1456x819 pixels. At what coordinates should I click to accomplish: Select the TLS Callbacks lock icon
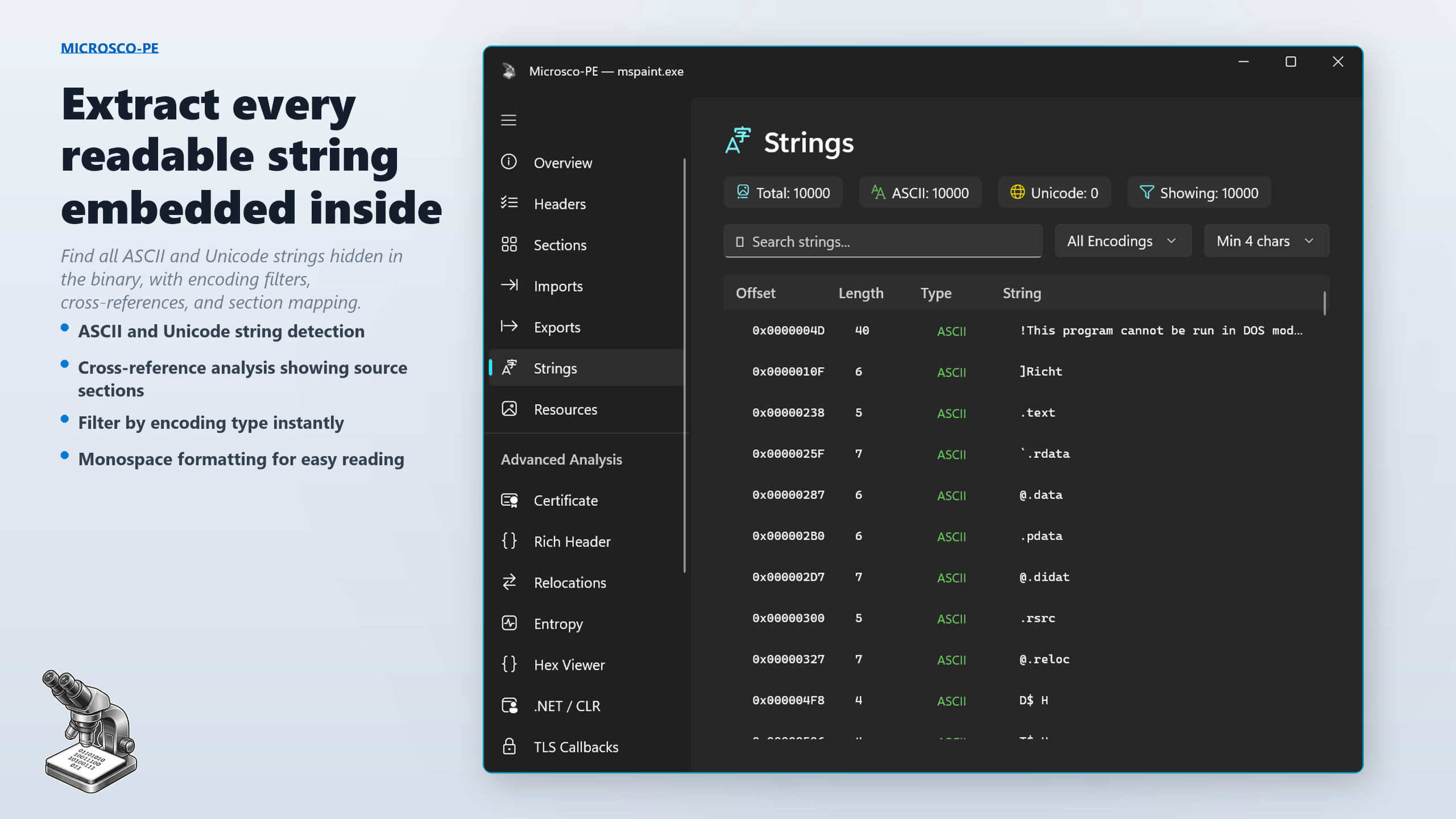(x=509, y=747)
